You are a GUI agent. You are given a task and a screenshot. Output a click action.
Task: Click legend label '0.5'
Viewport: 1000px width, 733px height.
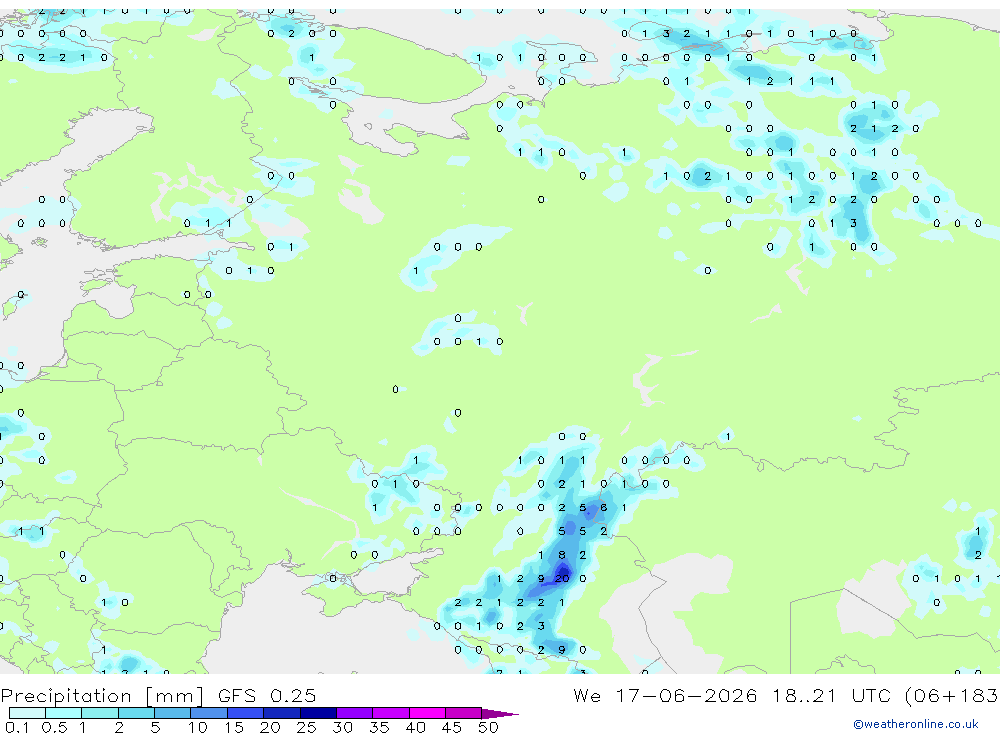[x=54, y=727]
